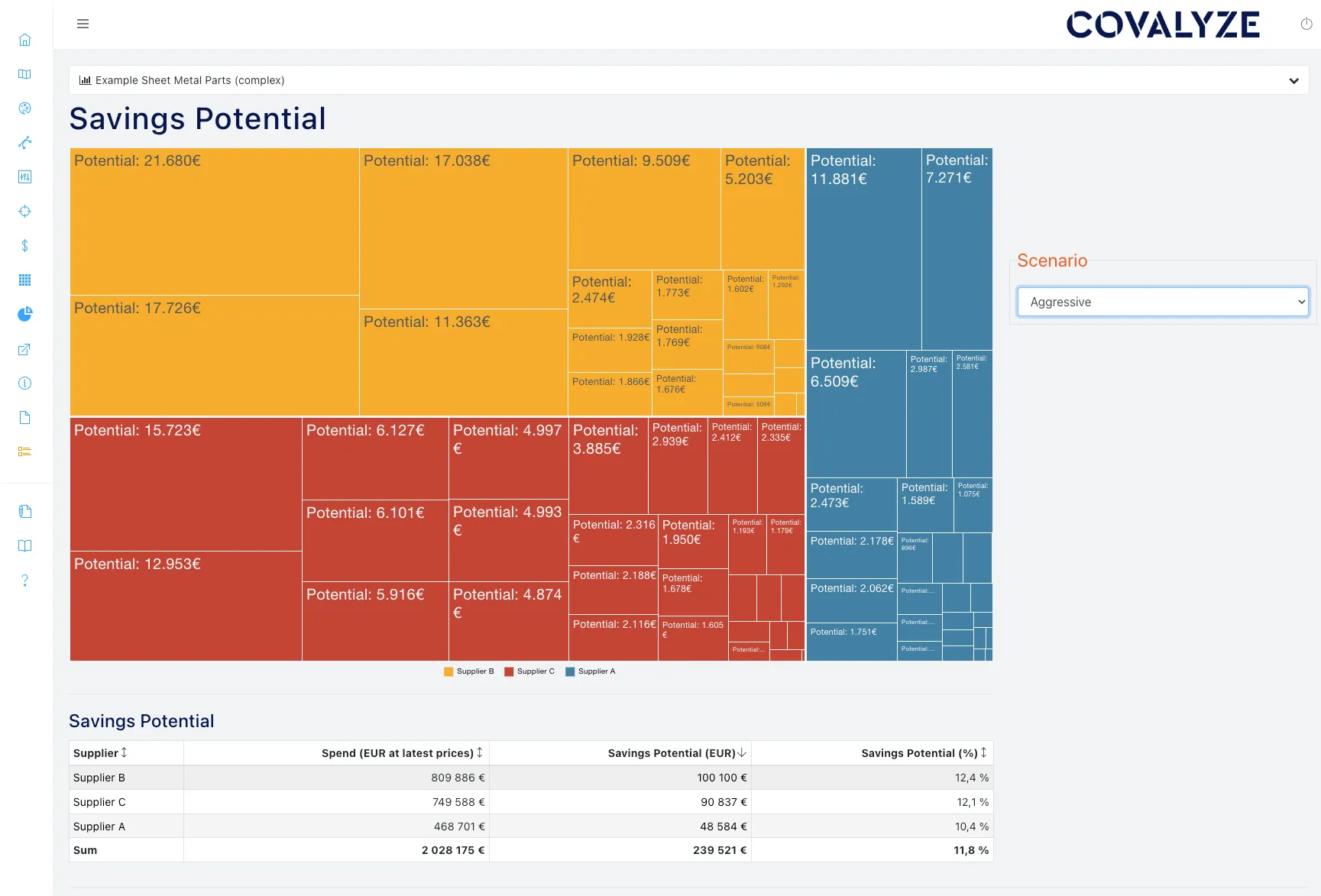Open the Home page from the sidebar

(25, 39)
